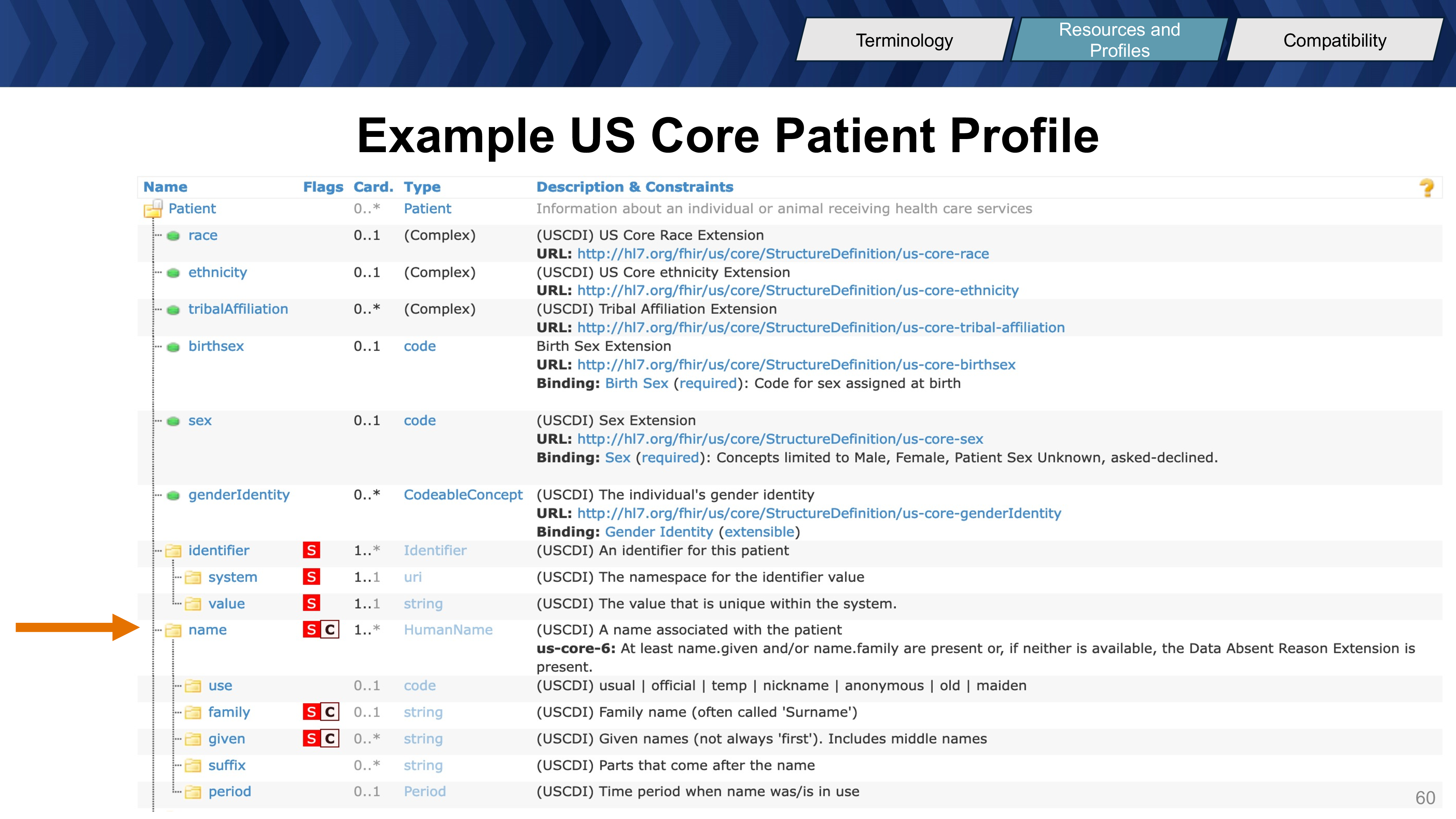Click the Flags column header
This screenshot has width=1456, height=819.
tap(323, 187)
